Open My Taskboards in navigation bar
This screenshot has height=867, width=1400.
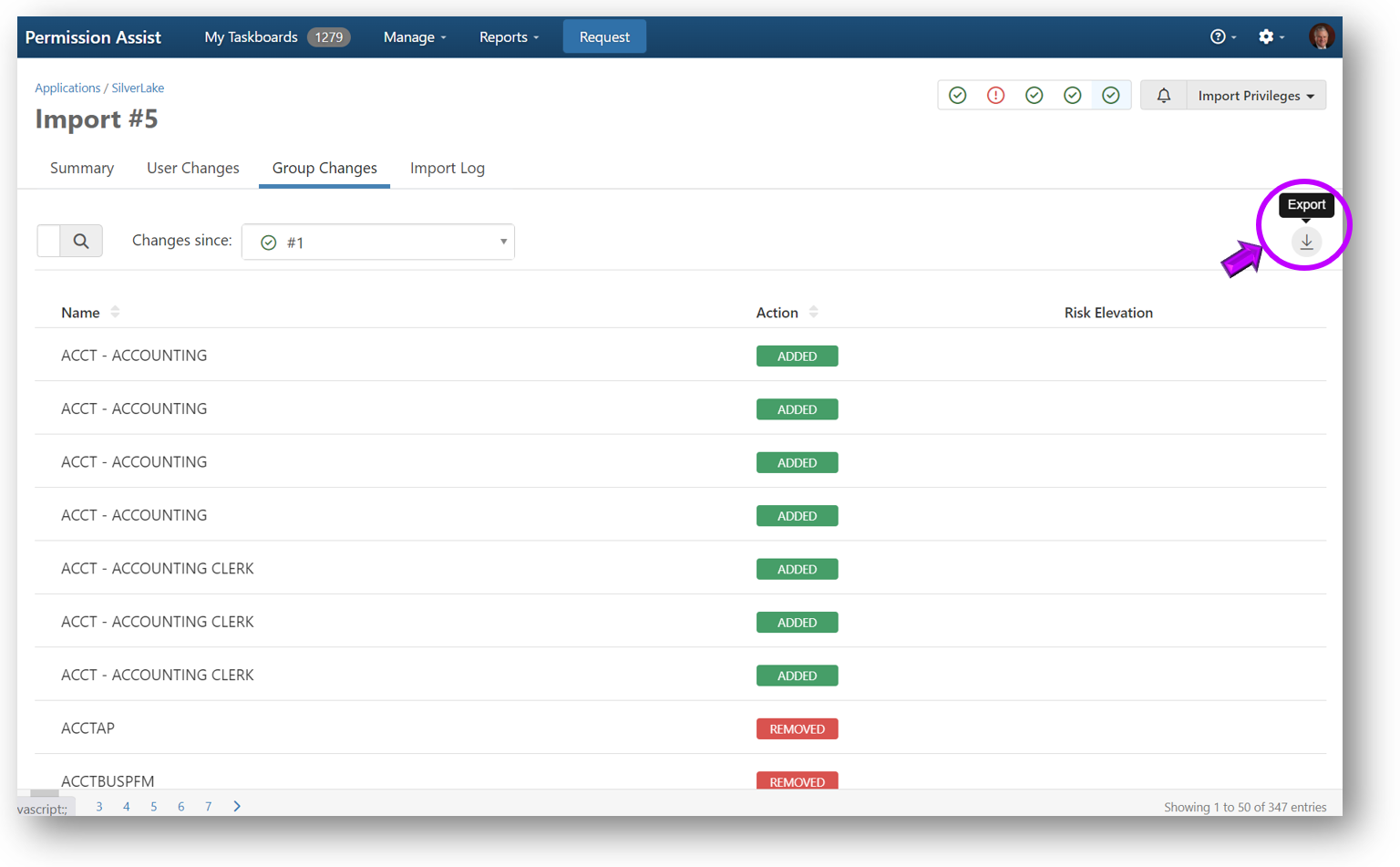251,37
